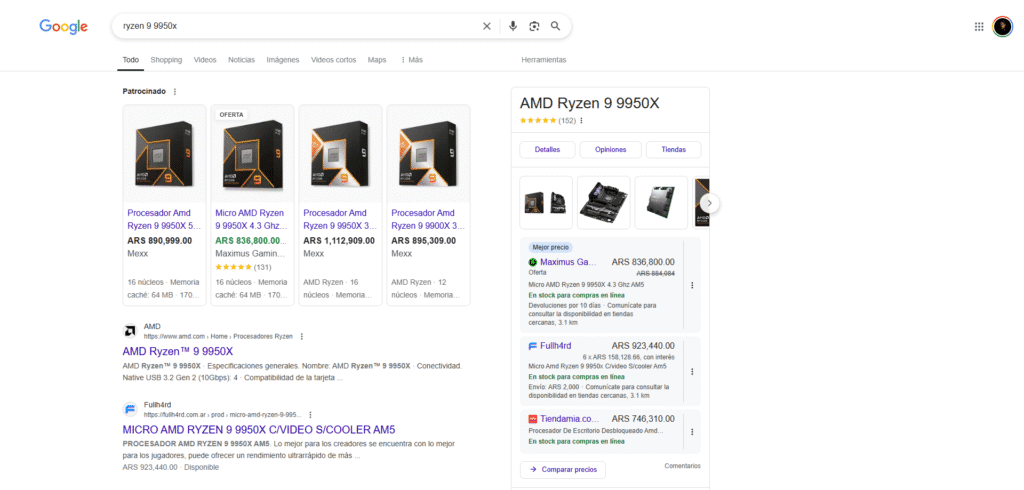The height and width of the screenshot is (490, 1024).
Task: Switch to the Imágenes tab
Action: tap(282, 60)
